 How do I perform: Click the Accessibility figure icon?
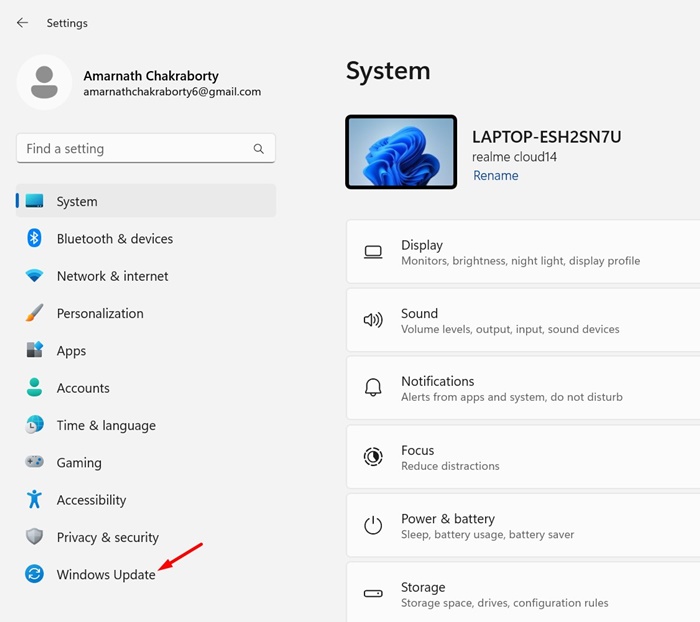click(x=34, y=500)
